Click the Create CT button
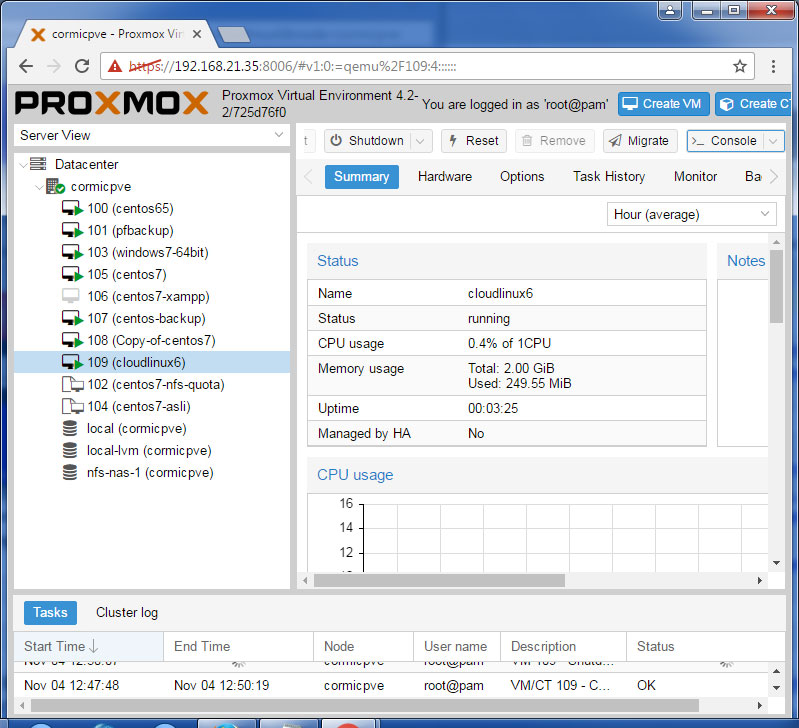Screen dimensions: 799x728 [753, 104]
